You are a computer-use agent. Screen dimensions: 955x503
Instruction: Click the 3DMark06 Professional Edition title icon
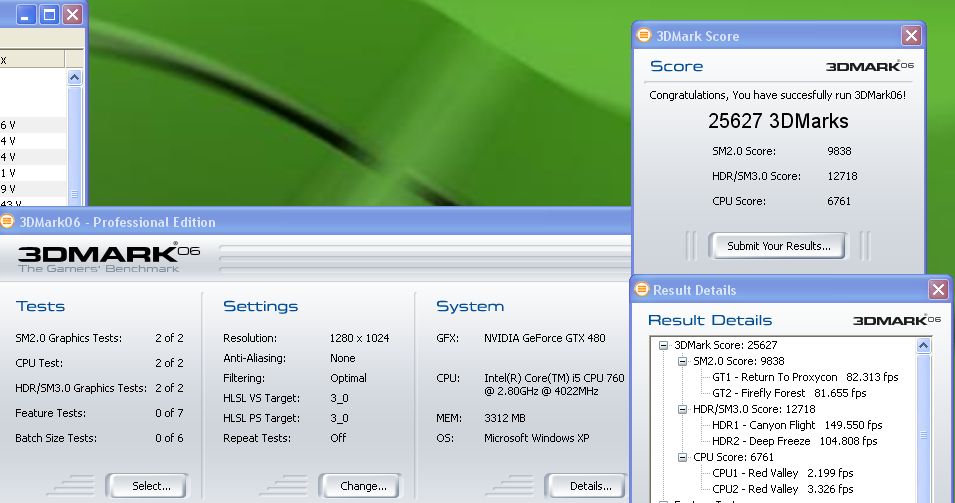tap(8, 222)
